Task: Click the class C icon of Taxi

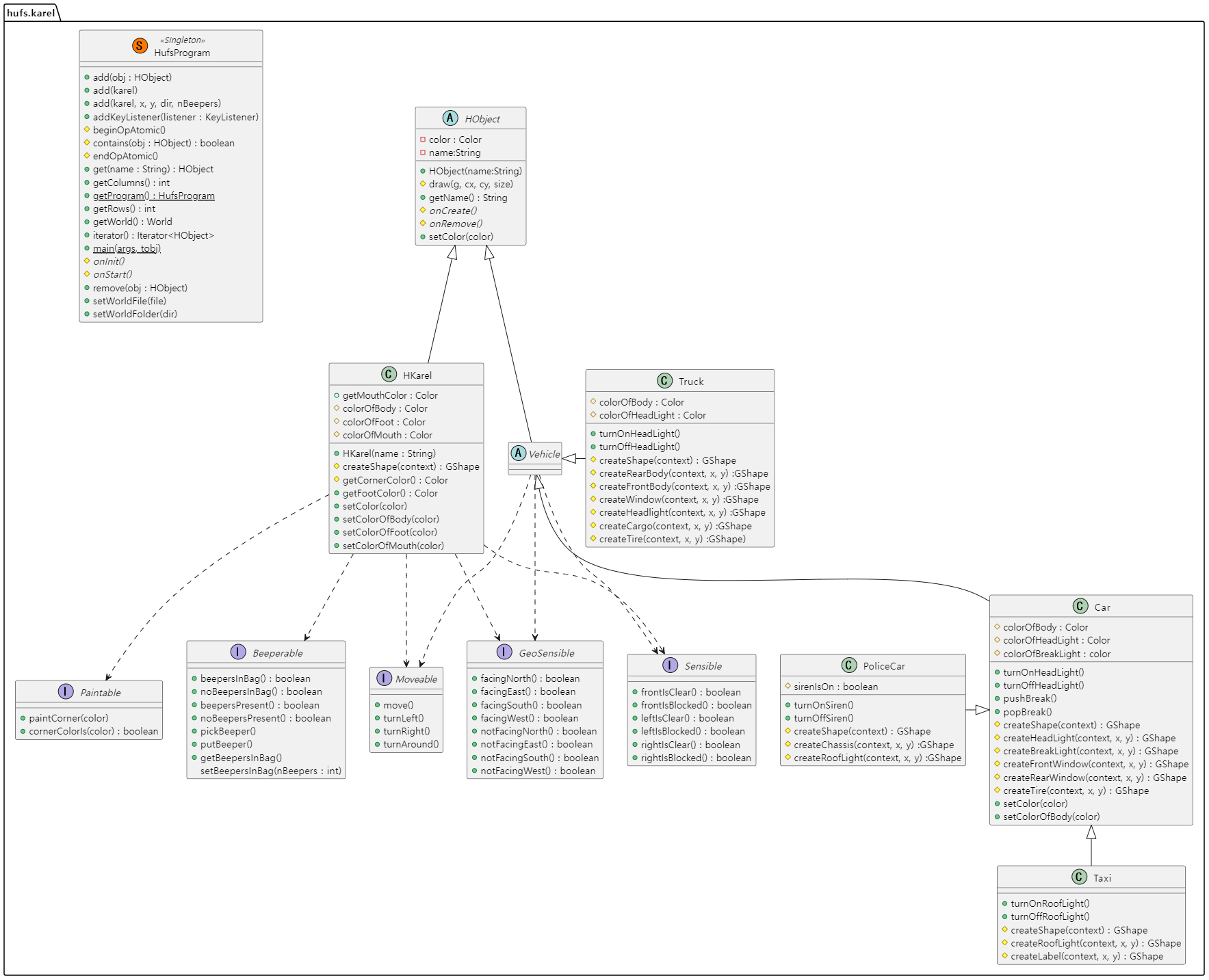Action: [1080, 877]
